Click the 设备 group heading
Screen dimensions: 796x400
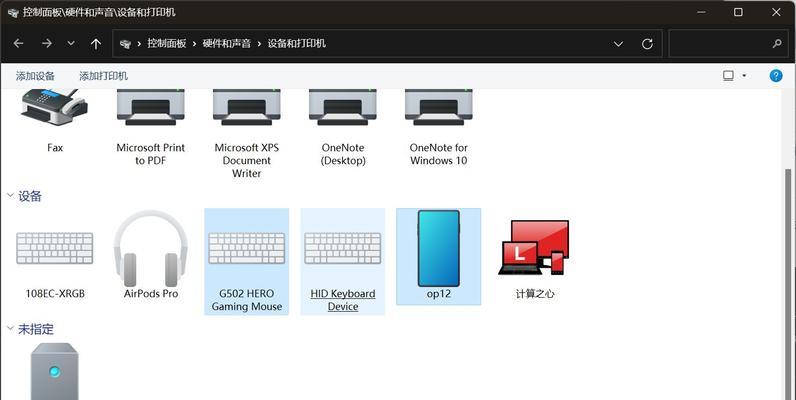30,196
